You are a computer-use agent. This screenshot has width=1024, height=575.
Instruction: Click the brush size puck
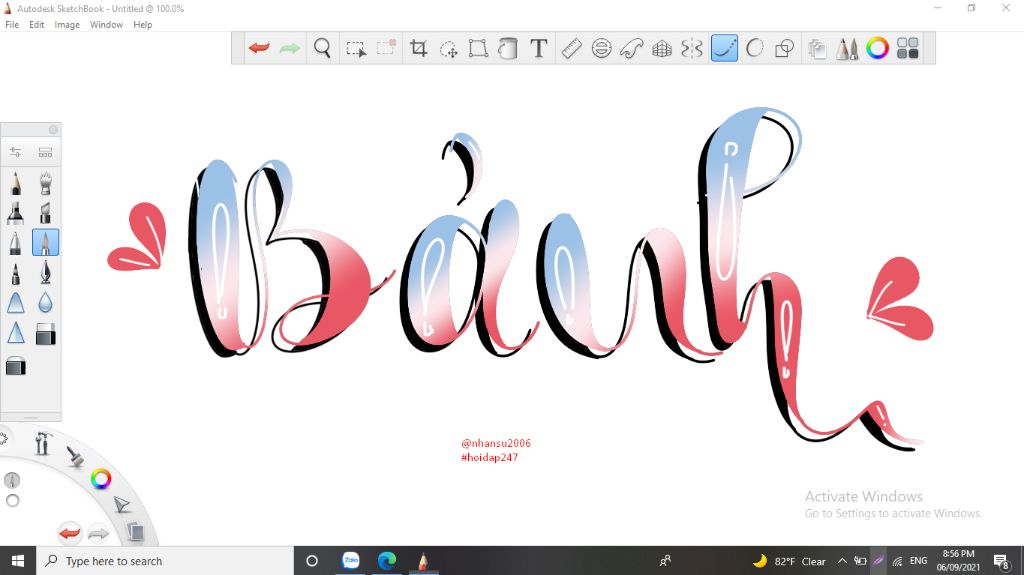coord(12,480)
